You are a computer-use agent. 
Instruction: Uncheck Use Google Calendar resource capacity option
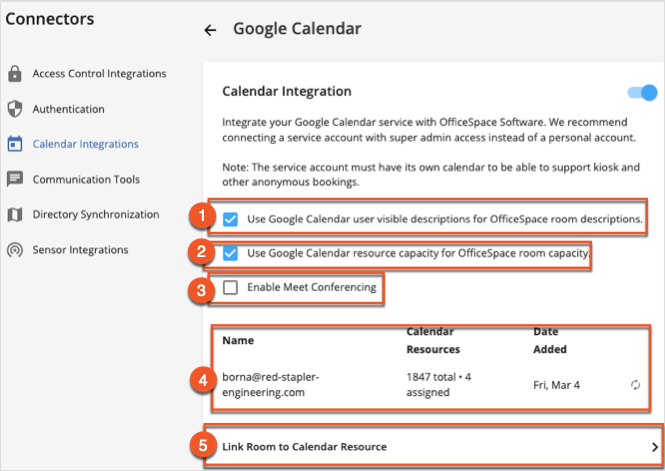[231, 253]
